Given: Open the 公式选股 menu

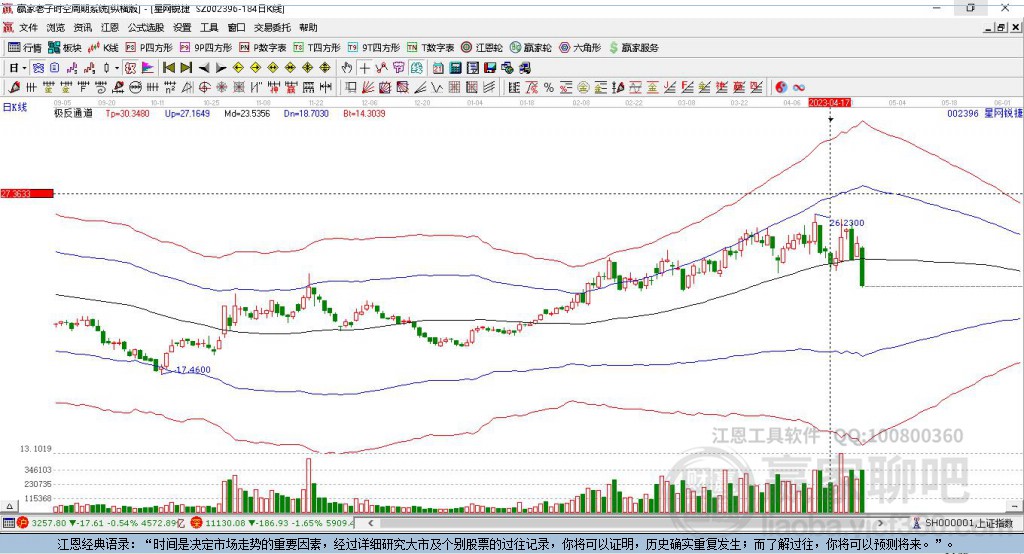Looking at the screenshot, I should 144,28.
